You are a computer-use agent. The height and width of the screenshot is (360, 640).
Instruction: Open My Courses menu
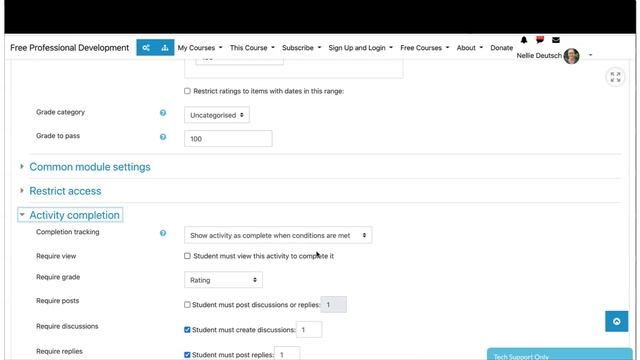tap(200, 48)
